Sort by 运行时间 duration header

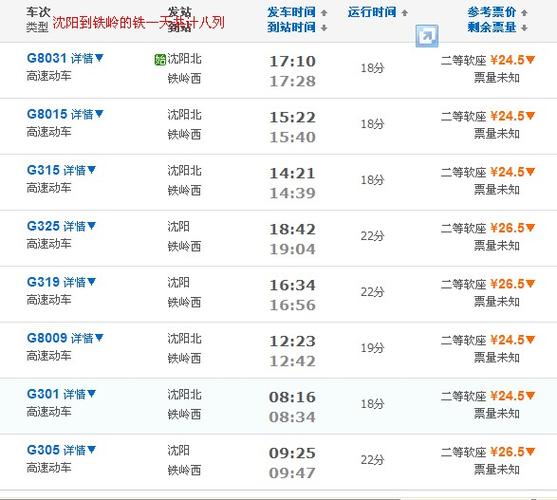click(372, 12)
